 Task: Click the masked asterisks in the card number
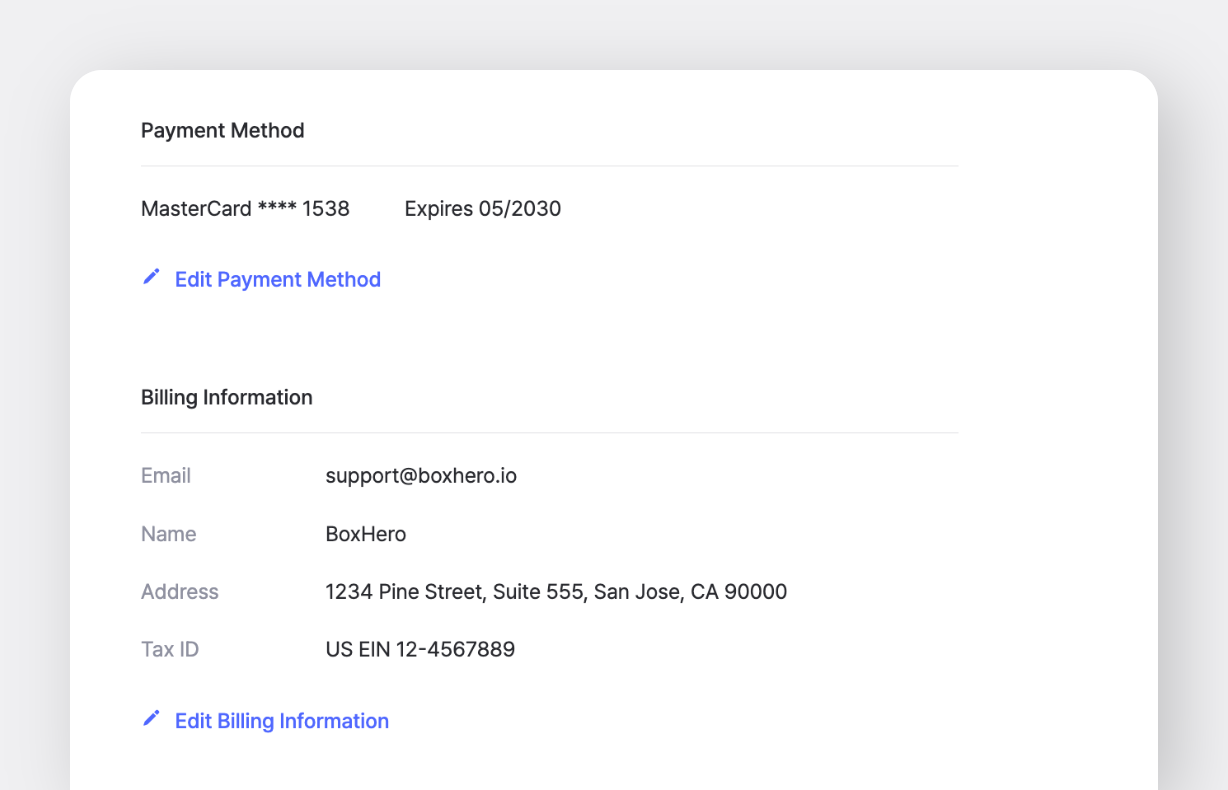(276, 209)
